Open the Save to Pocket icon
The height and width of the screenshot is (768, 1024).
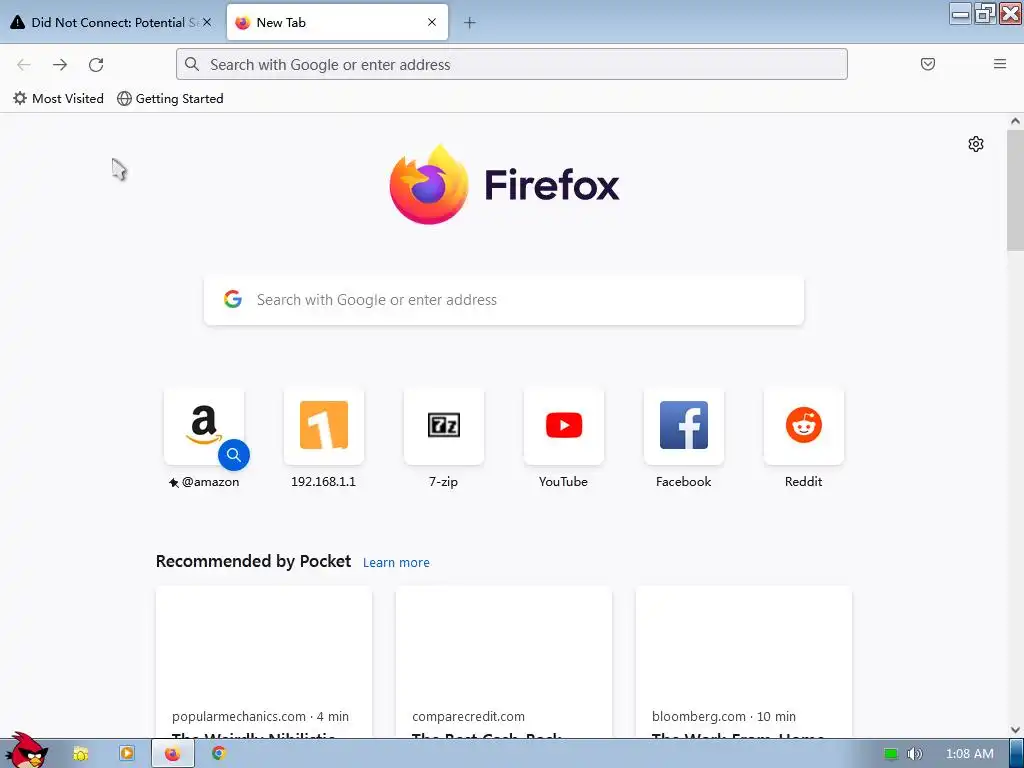[927, 64]
